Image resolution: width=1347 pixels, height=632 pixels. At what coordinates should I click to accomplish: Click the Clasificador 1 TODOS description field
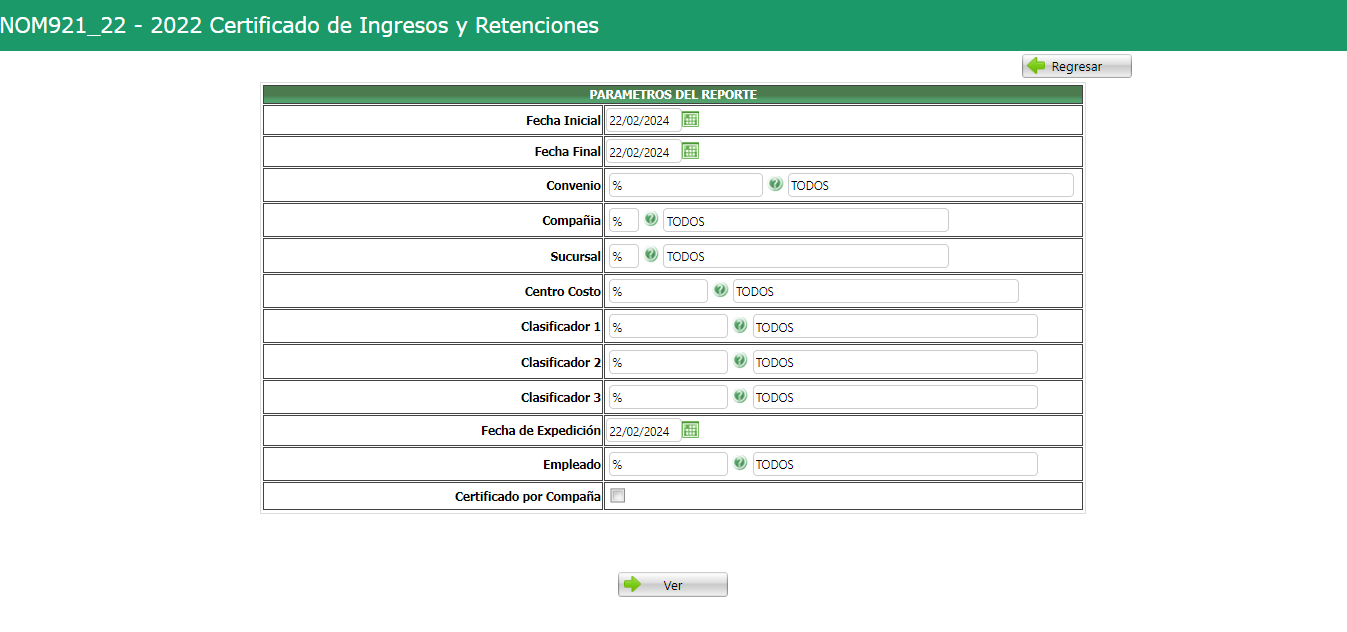pos(895,327)
